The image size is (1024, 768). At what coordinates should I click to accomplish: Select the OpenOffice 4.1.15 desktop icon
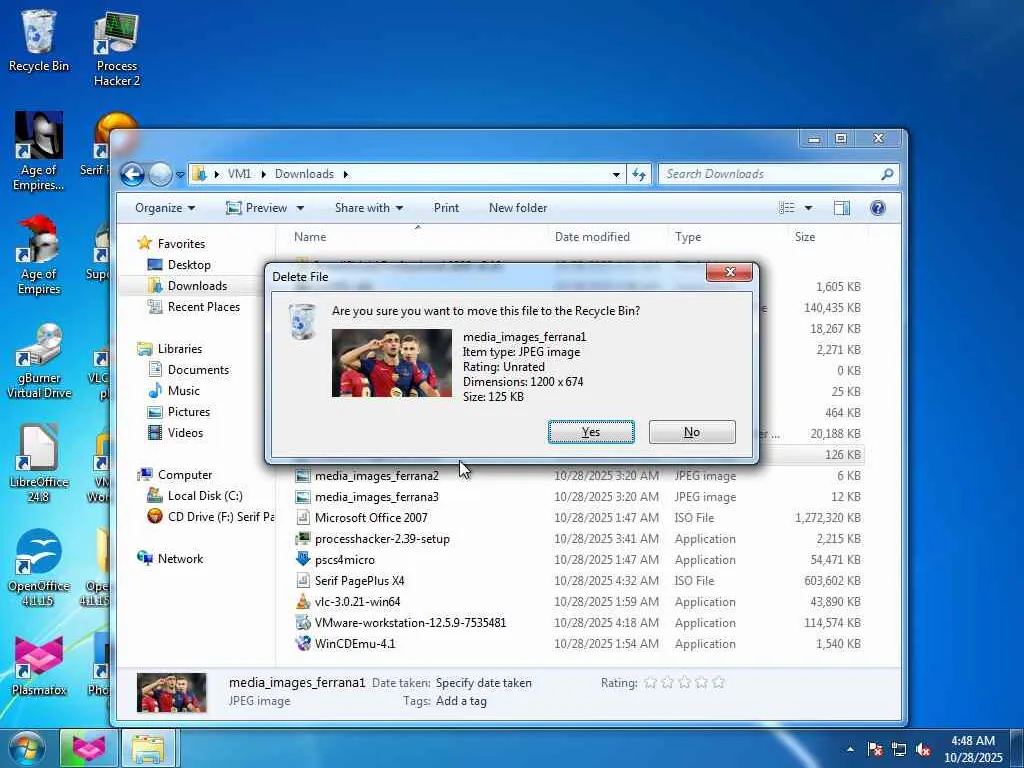pyautogui.click(x=39, y=567)
